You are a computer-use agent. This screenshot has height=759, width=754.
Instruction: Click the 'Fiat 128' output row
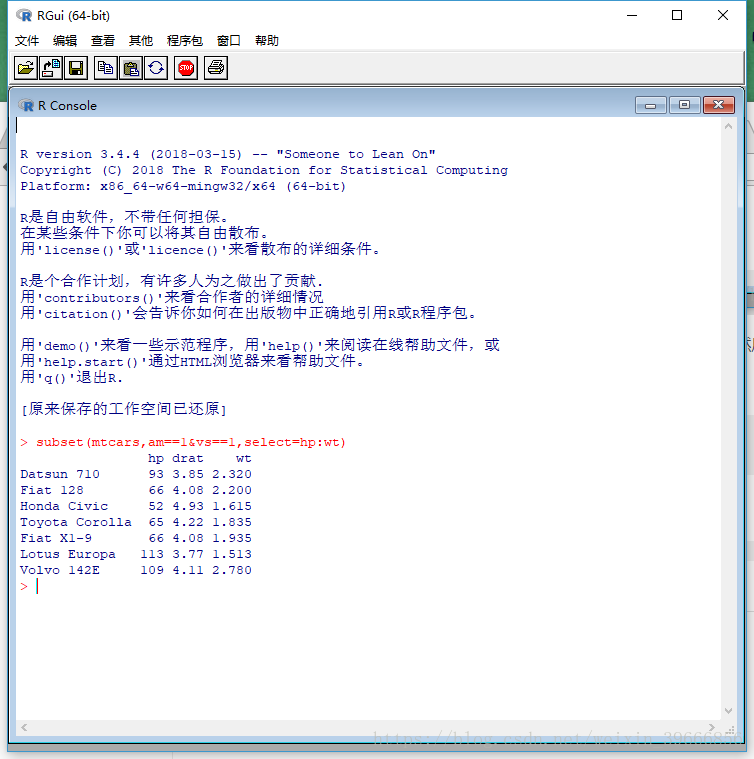[x=136, y=490]
